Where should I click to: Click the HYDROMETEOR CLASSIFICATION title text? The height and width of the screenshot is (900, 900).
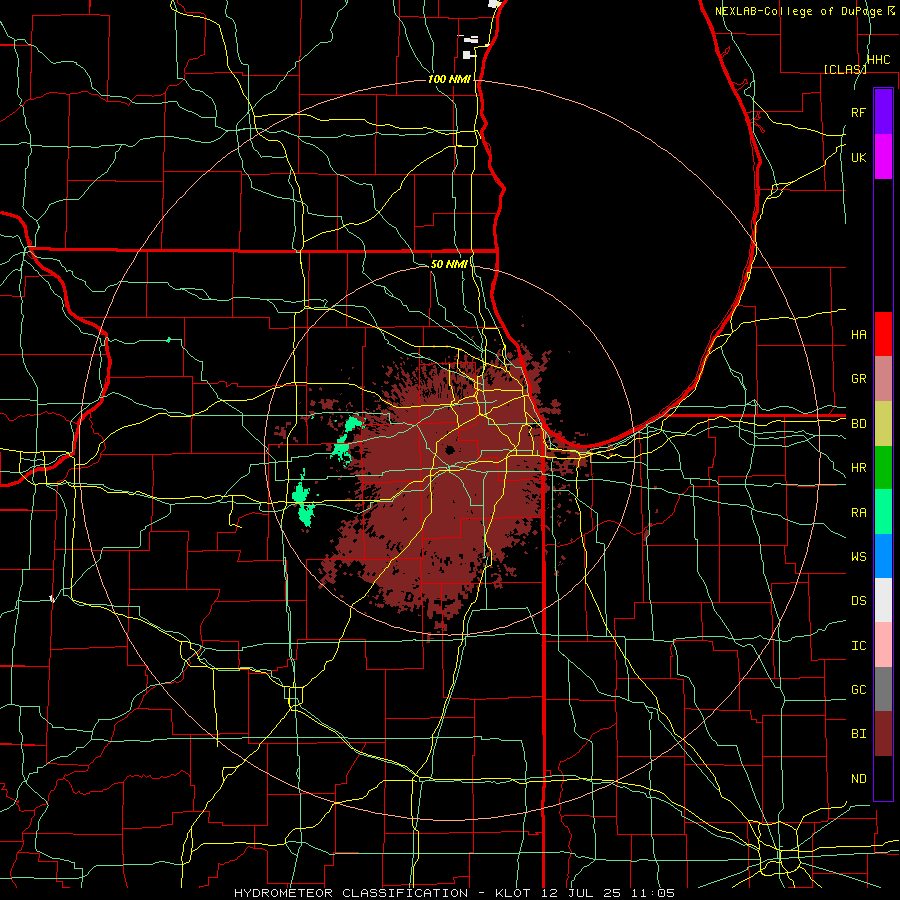tap(351, 893)
